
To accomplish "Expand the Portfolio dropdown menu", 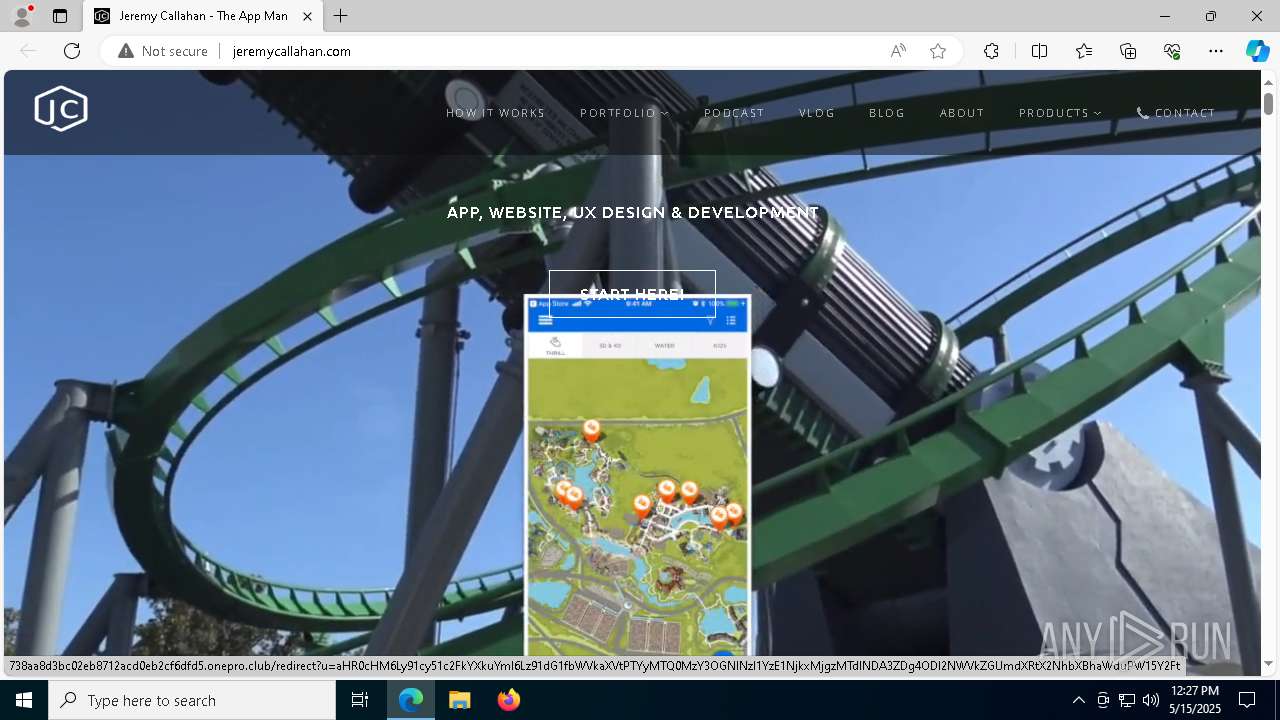I will pyautogui.click(x=625, y=113).
